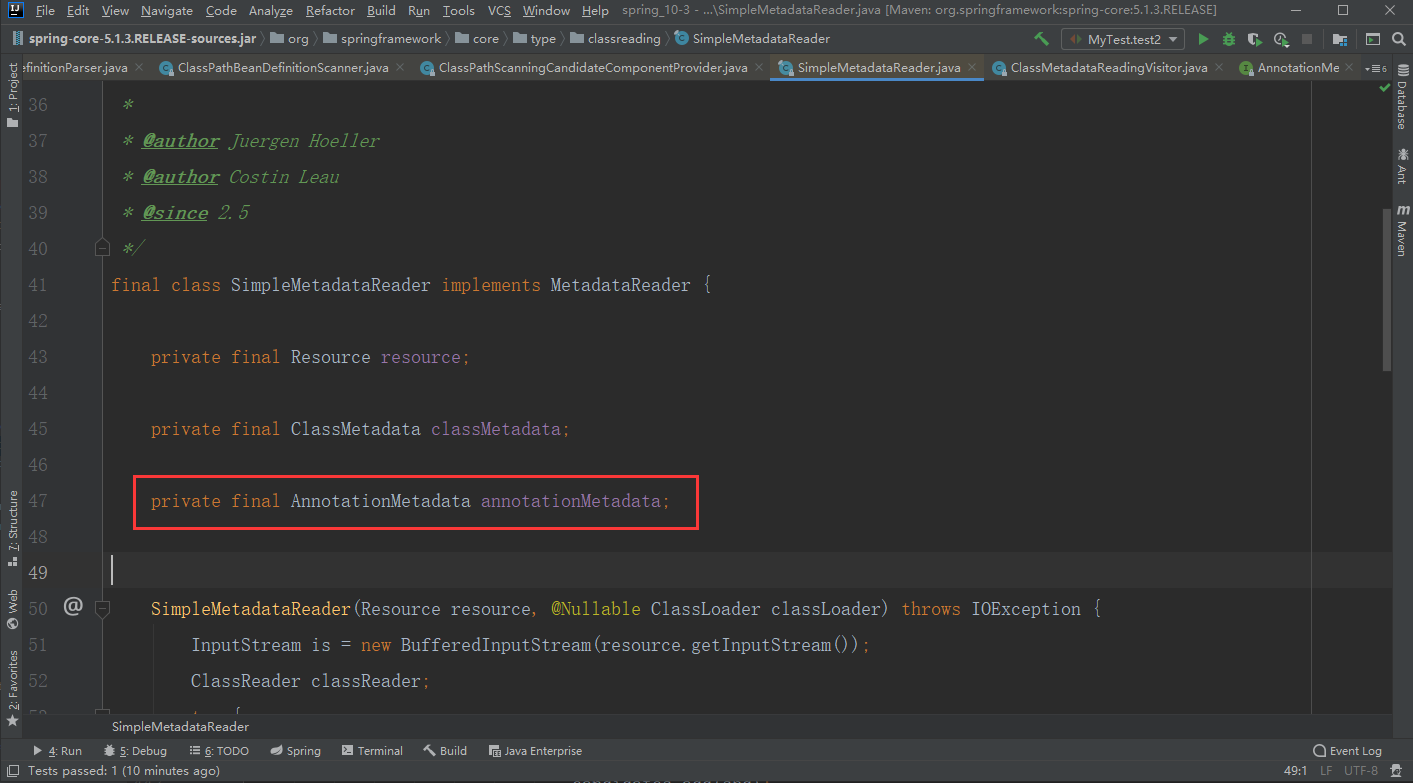Collapse the Javadoc comment fold at line 40
Screen dimensions: 1413x783
(102, 247)
